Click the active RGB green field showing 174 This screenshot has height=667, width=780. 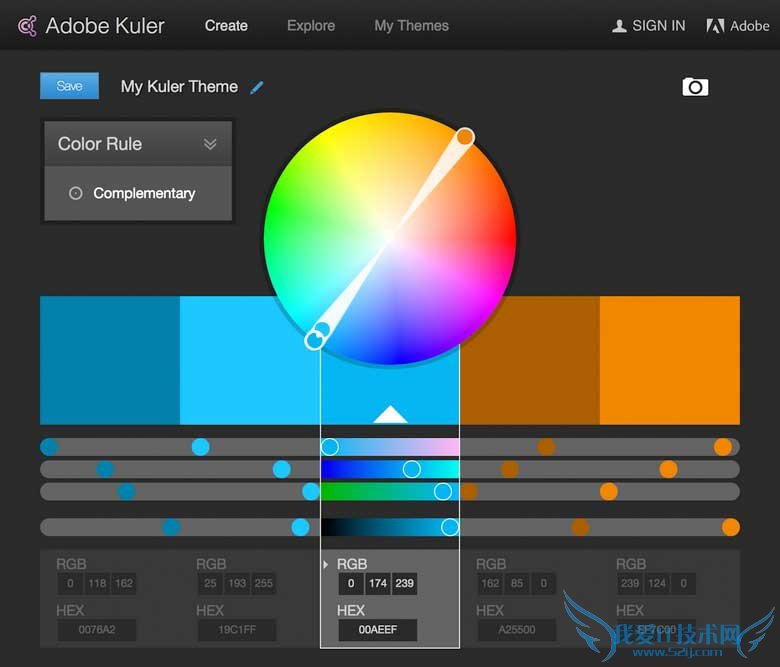378,583
